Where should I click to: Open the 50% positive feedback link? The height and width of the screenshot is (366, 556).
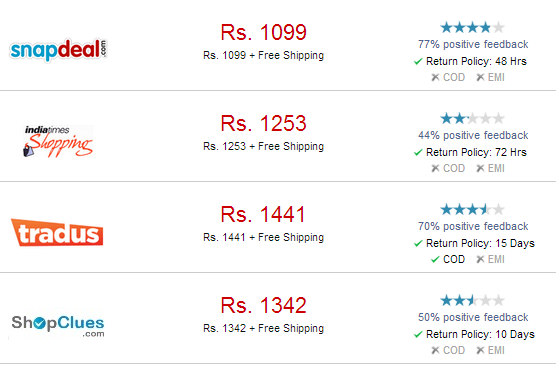(x=473, y=317)
